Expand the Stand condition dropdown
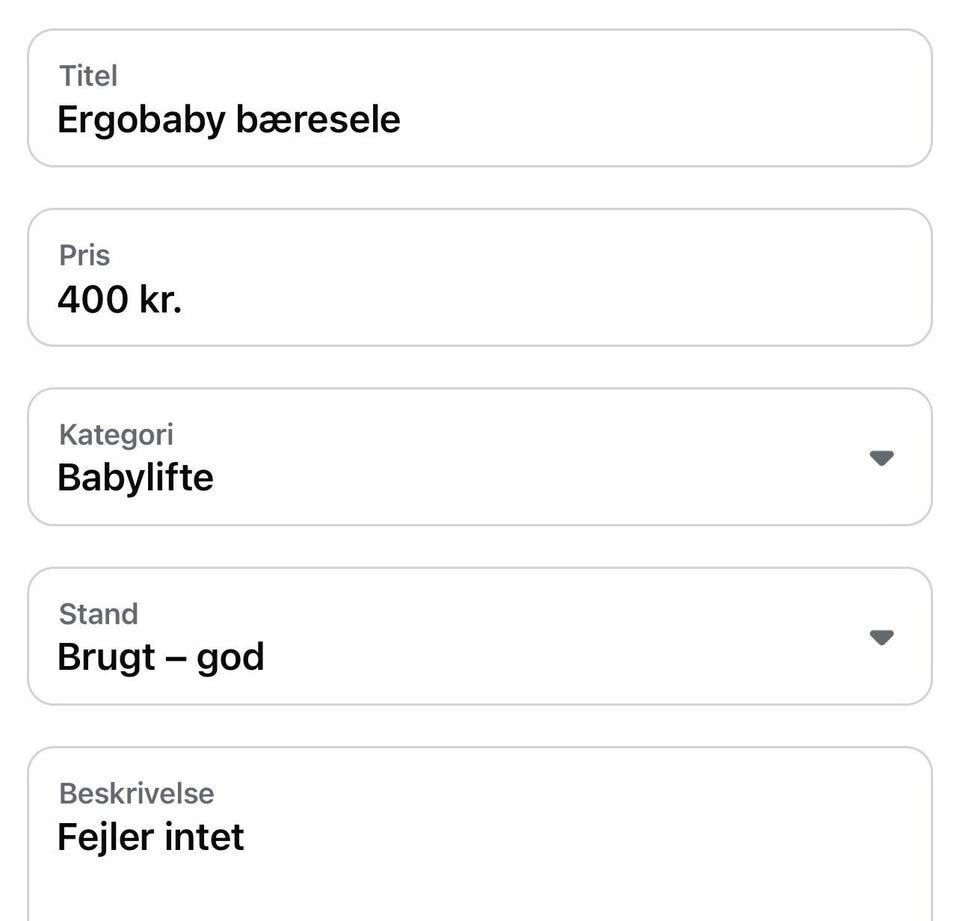Screen dimensions: 960x921 point(480,637)
